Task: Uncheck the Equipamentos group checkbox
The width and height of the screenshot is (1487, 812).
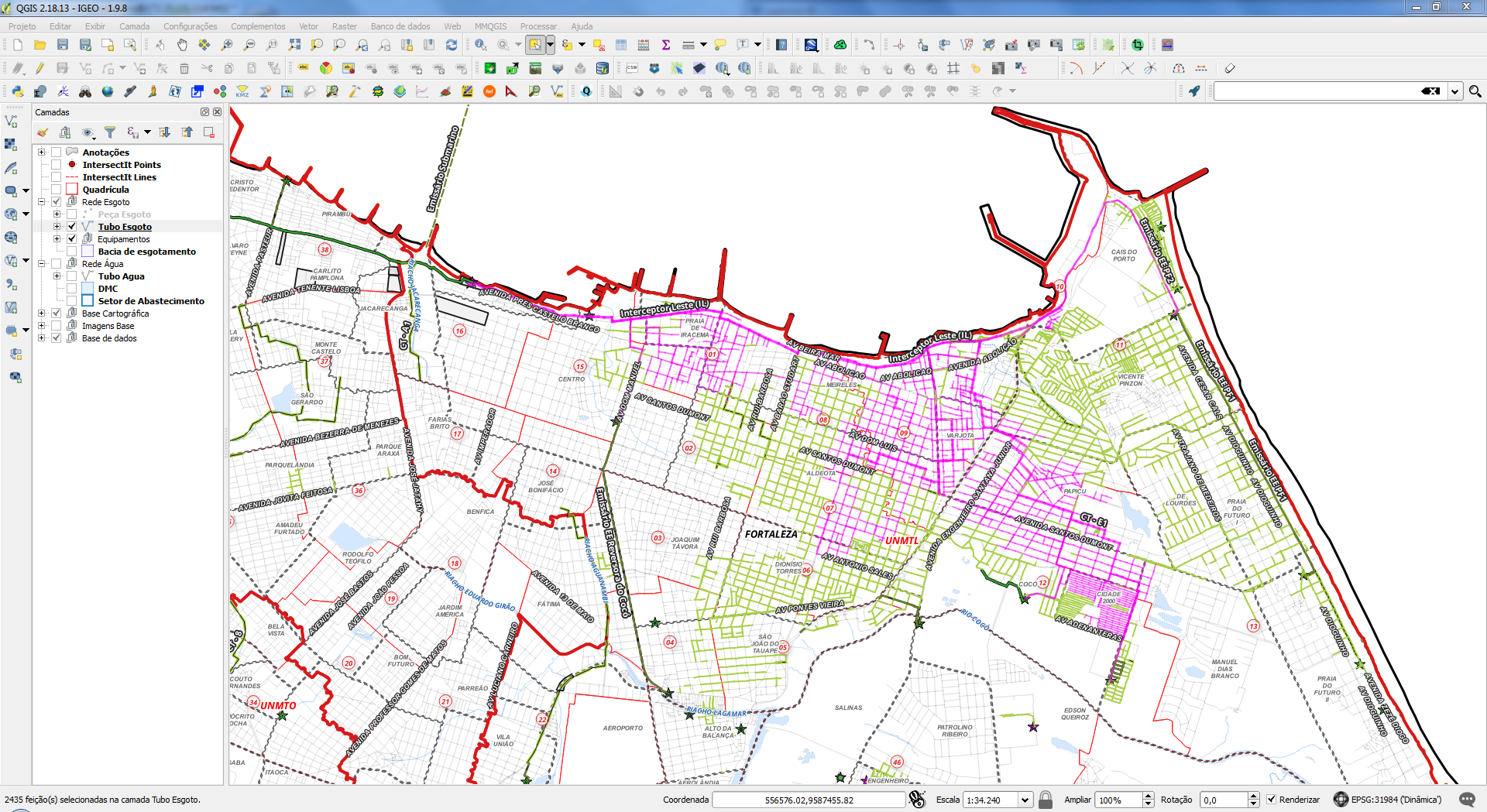Action: pos(72,239)
